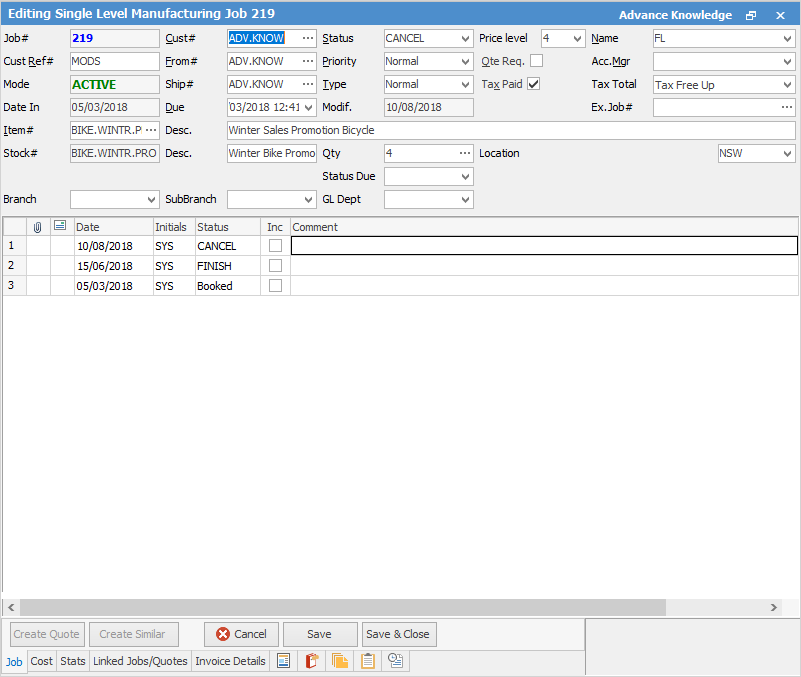Open the Linked Jobs/Quotes tab
Screen dimensions: 801x677
[140, 661]
